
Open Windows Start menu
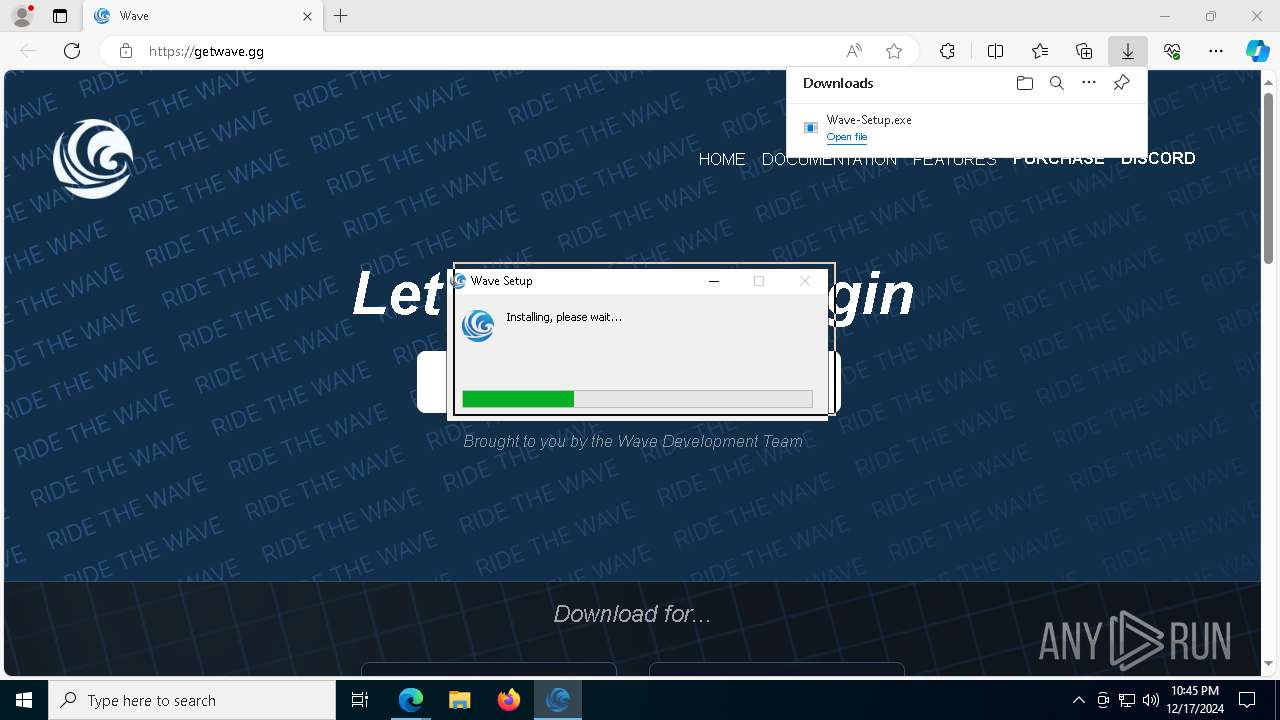coord(24,700)
